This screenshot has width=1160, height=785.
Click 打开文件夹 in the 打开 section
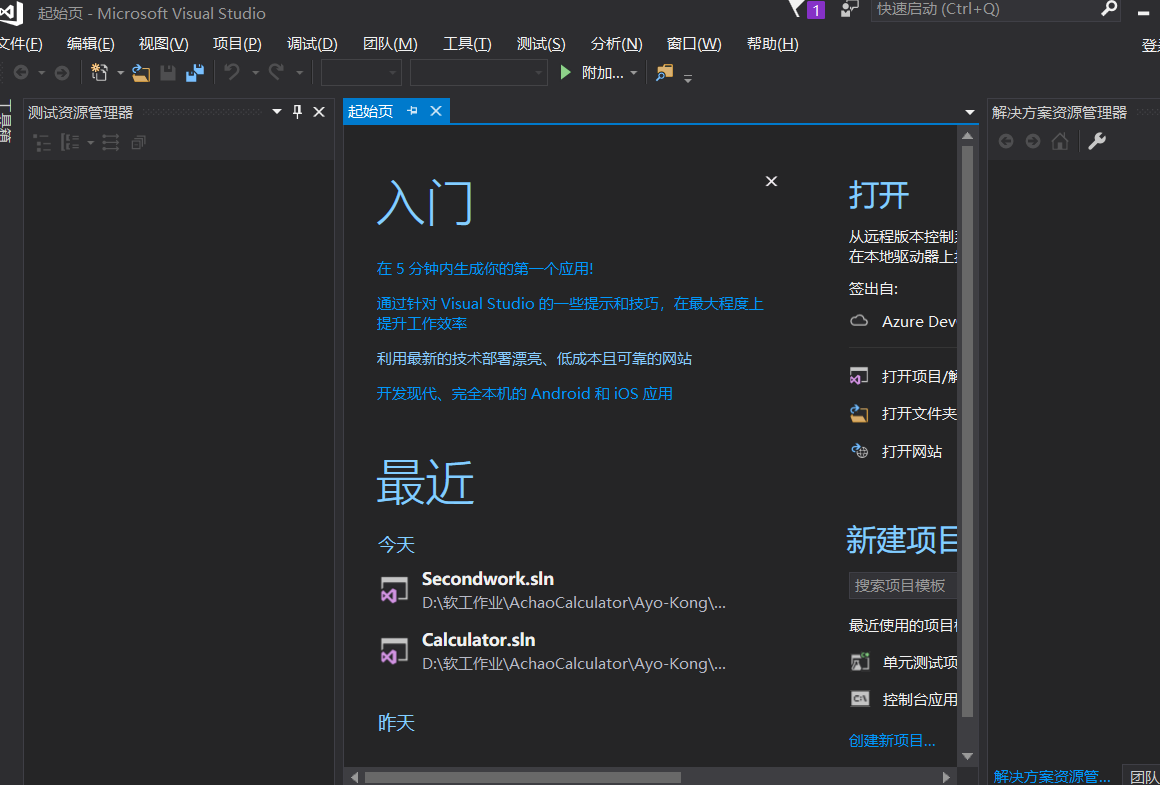point(904,414)
